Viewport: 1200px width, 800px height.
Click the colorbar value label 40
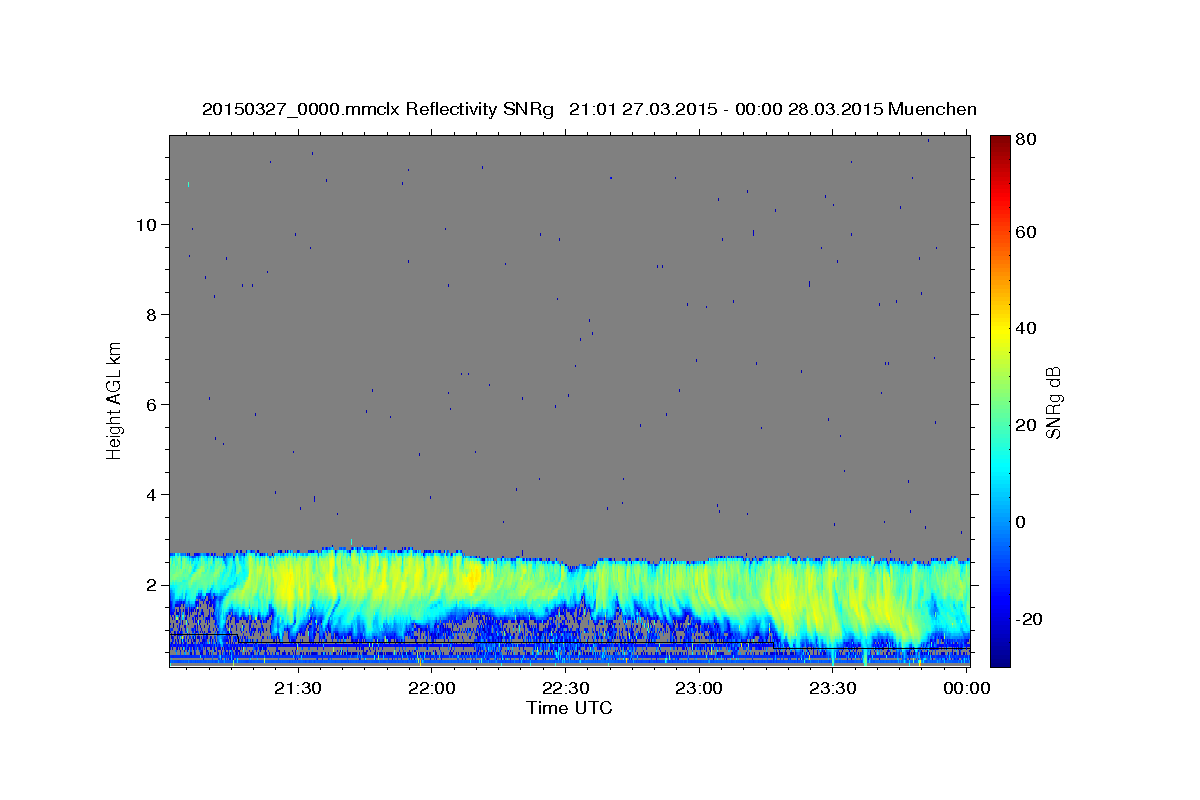[1025, 328]
